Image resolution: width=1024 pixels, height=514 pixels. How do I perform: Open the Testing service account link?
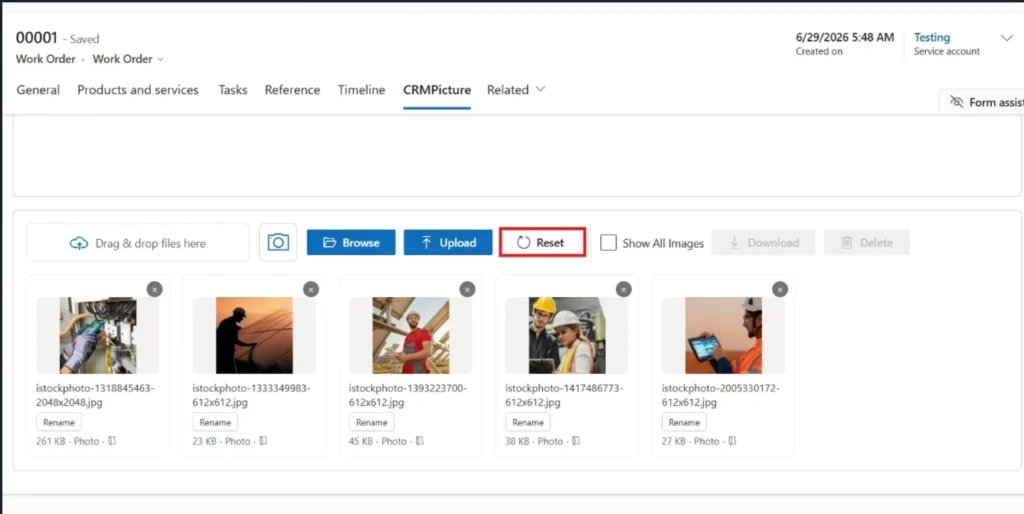932,37
